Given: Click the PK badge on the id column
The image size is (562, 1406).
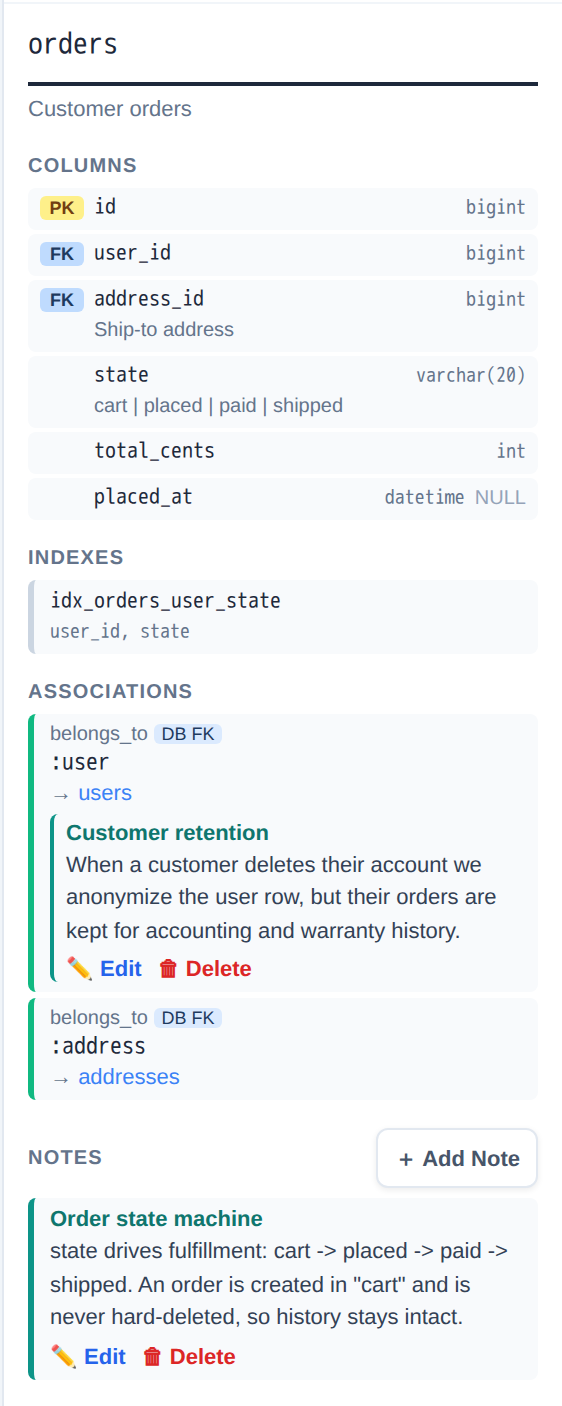Looking at the screenshot, I should click(x=62, y=208).
